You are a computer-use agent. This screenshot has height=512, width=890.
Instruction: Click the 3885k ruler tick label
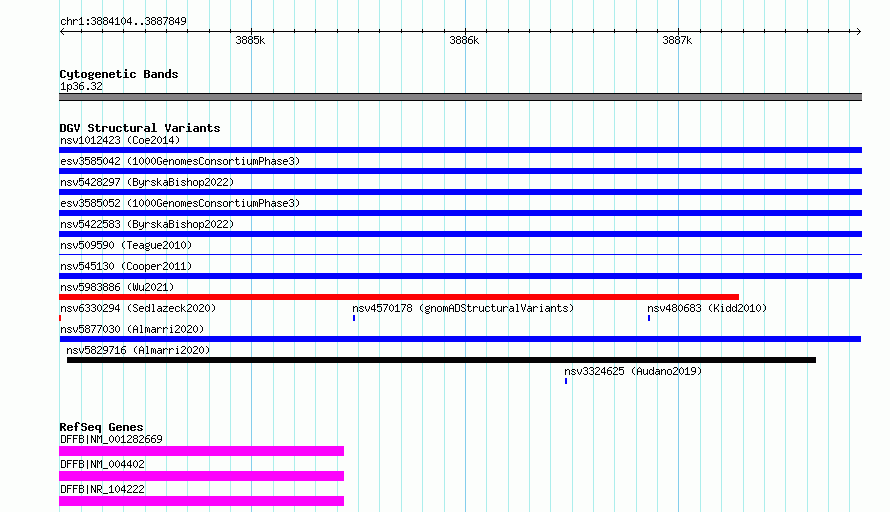click(250, 40)
